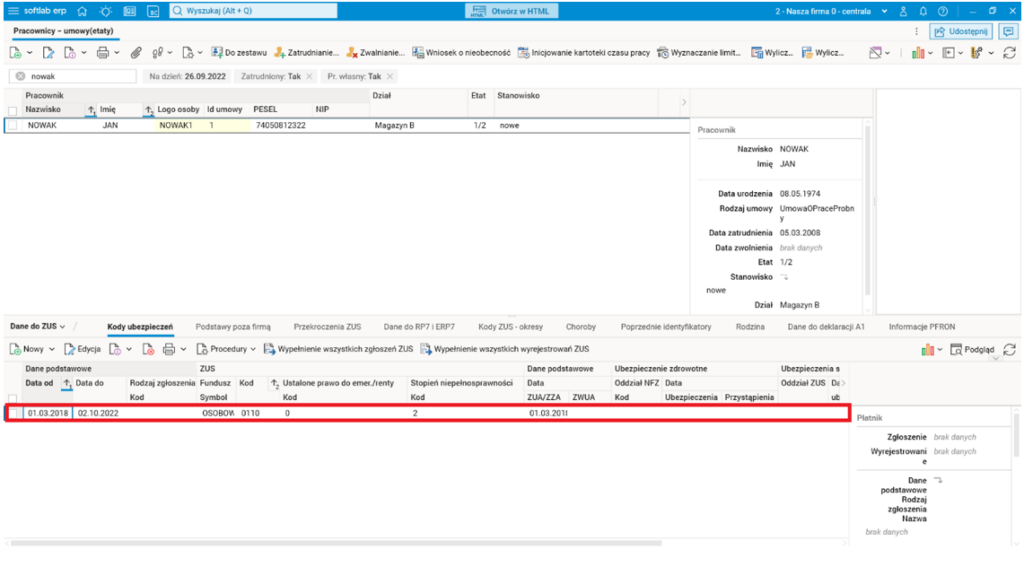This screenshot has height=567, width=1024.
Task: Click delete record icon in lower toolbar
Action: (148, 349)
